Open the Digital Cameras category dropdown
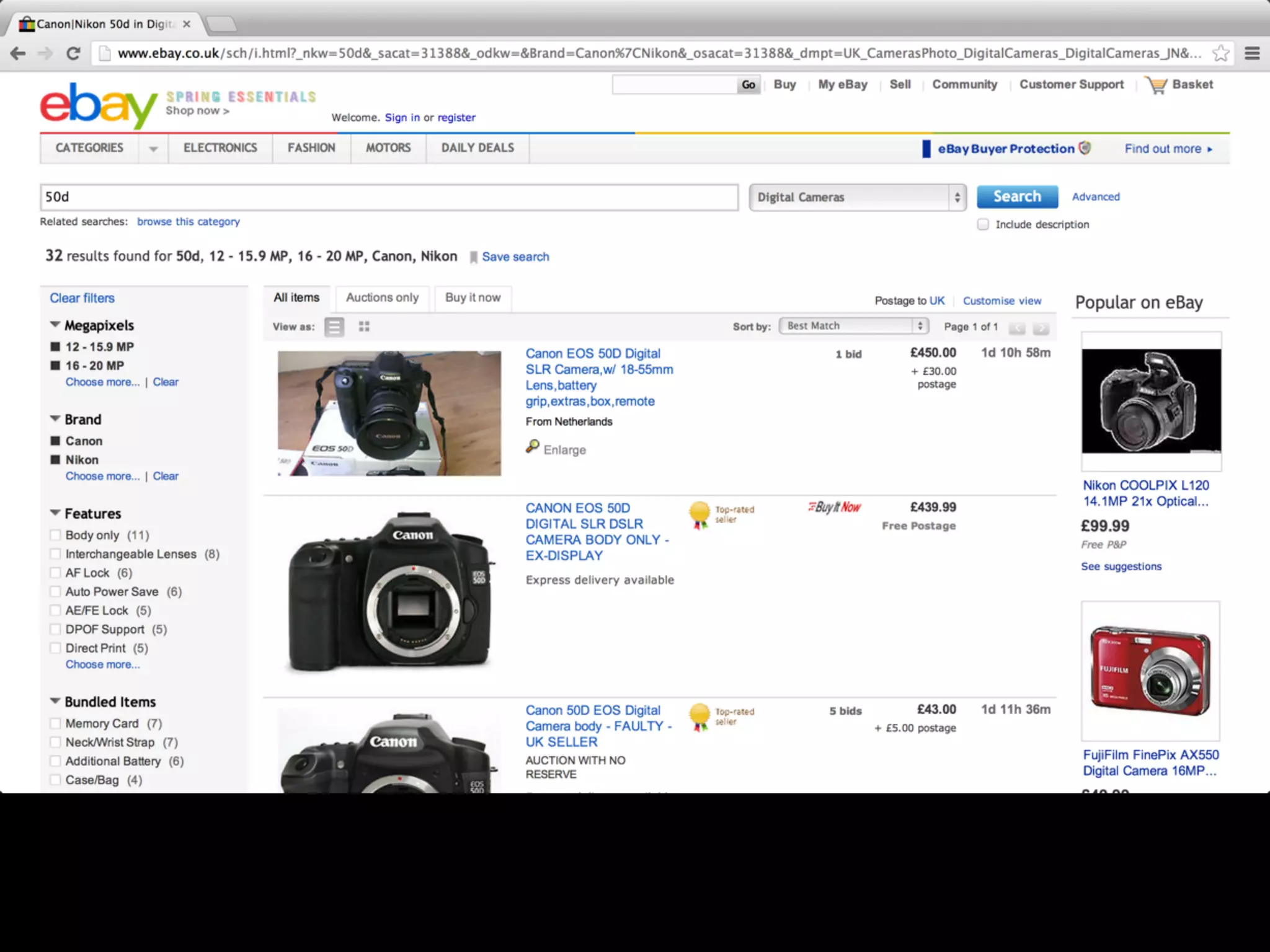The height and width of the screenshot is (952, 1270). (857, 197)
